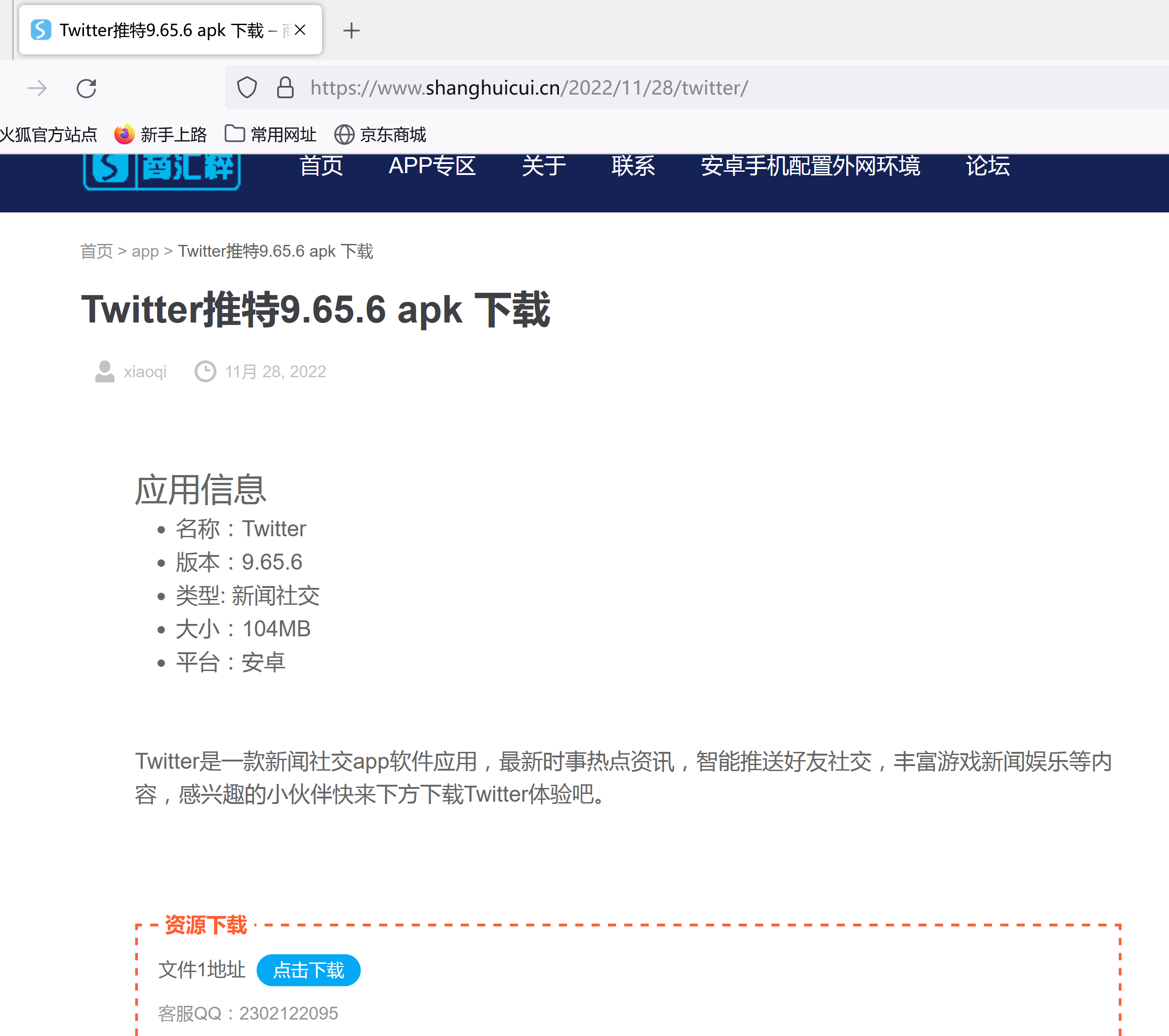Open the 火狐官方站点 bookmark
Screen dimensions: 1169x1036
point(48,134)
